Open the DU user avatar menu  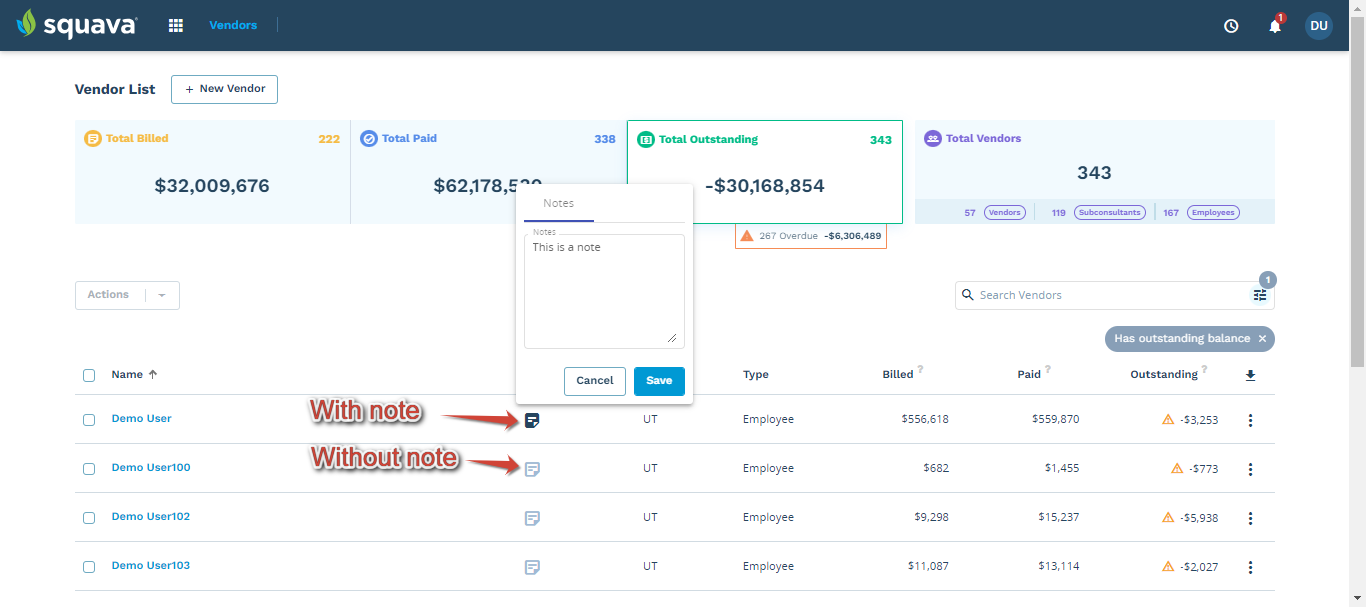(1319, 26)
